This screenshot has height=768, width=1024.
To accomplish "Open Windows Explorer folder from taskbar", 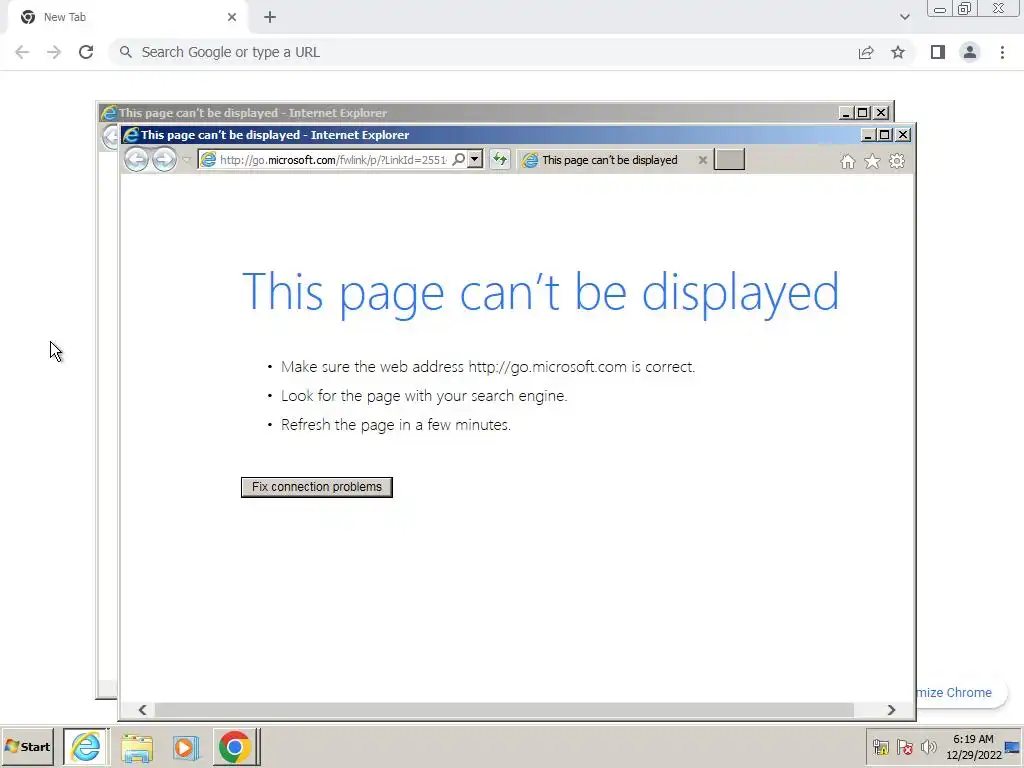I will pos(136,746).
